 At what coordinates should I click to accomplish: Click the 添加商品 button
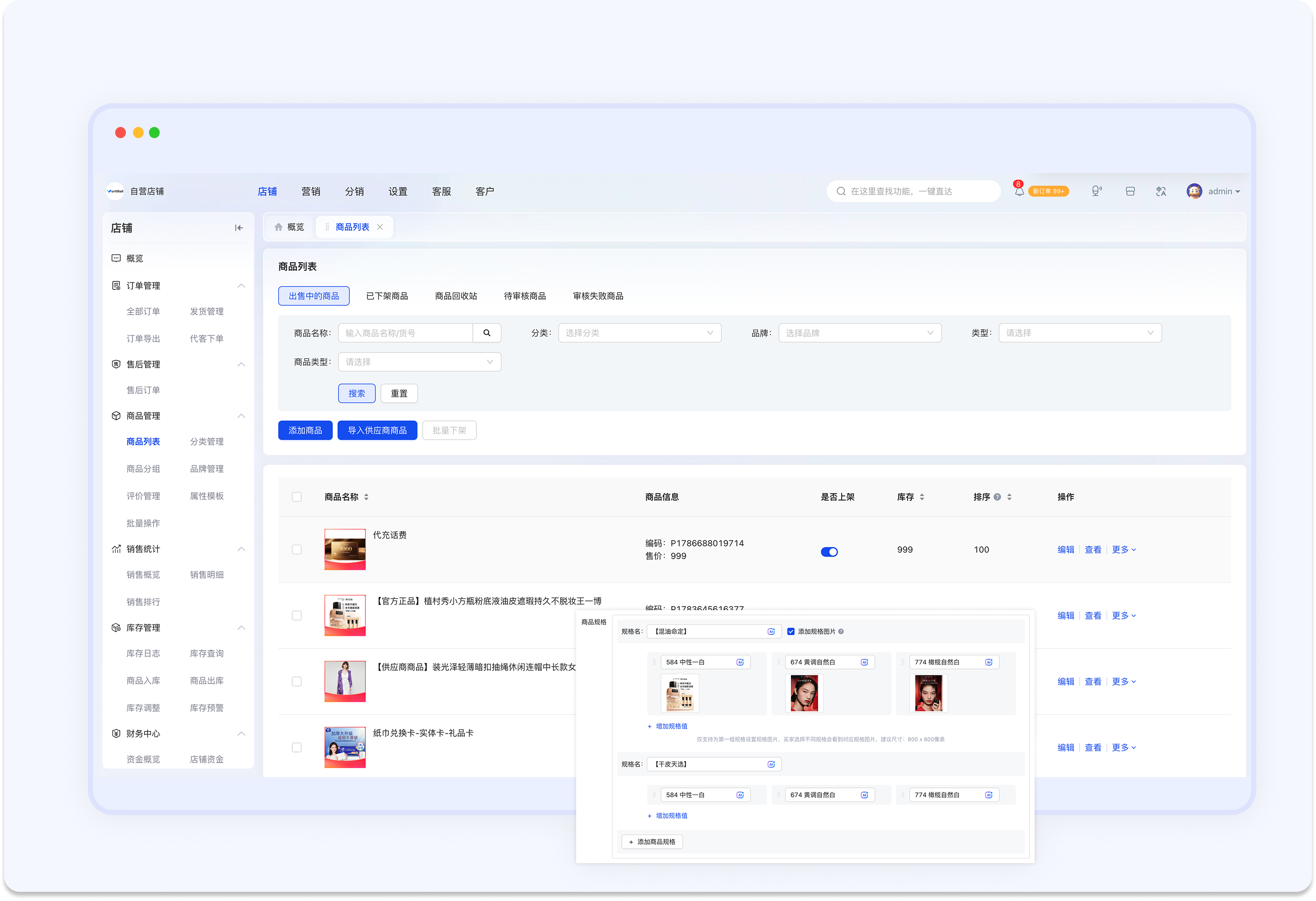(305, 431)
